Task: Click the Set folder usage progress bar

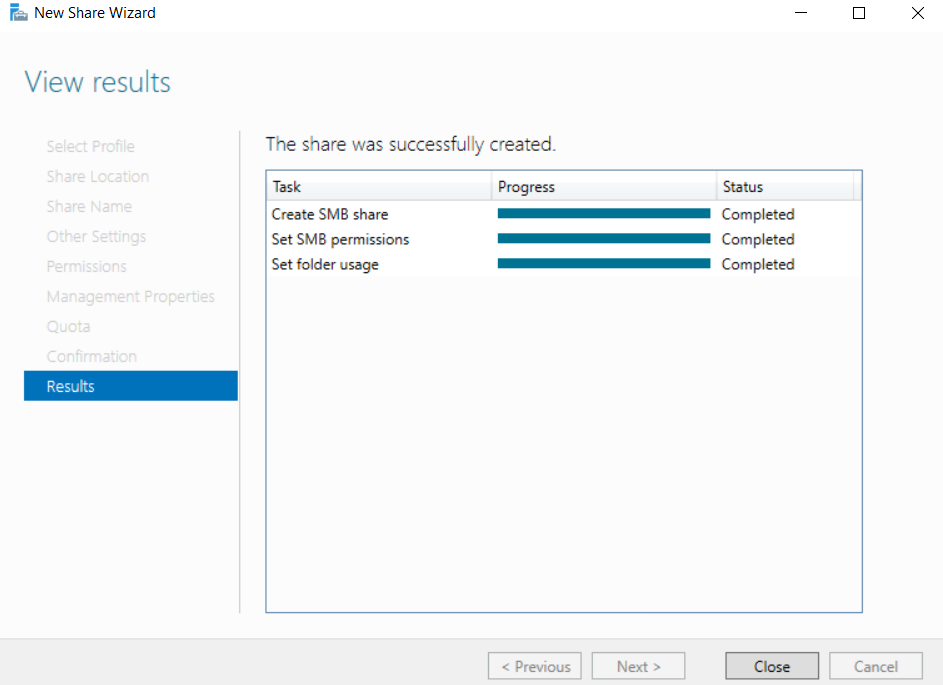Action: coord(603,264)
